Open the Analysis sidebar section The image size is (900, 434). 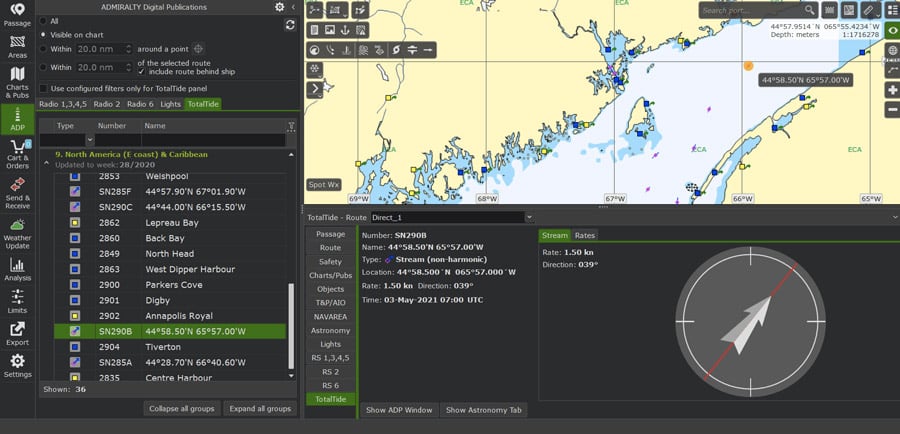pos(17,269)
